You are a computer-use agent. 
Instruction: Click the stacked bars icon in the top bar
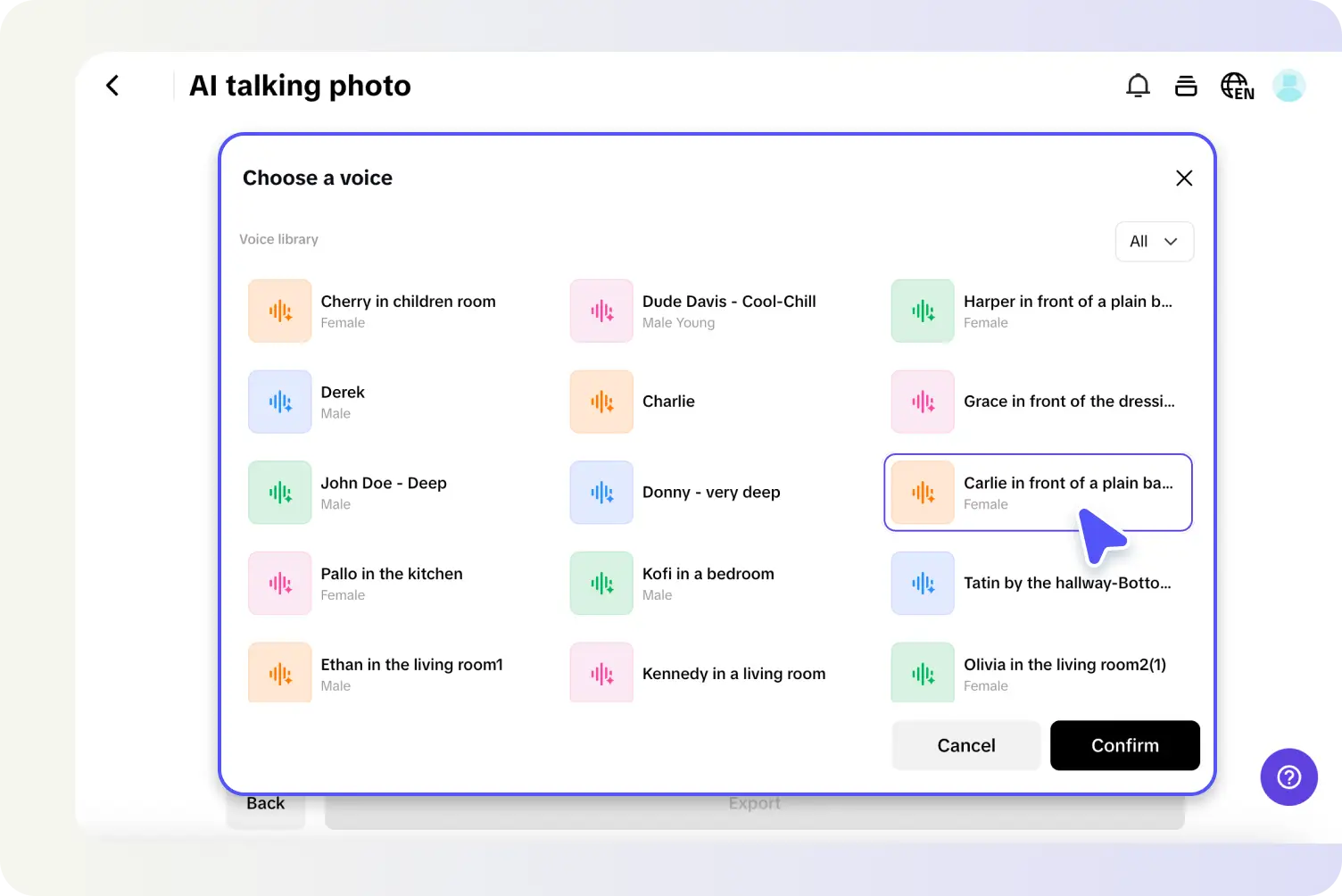tap(1186, 85)
